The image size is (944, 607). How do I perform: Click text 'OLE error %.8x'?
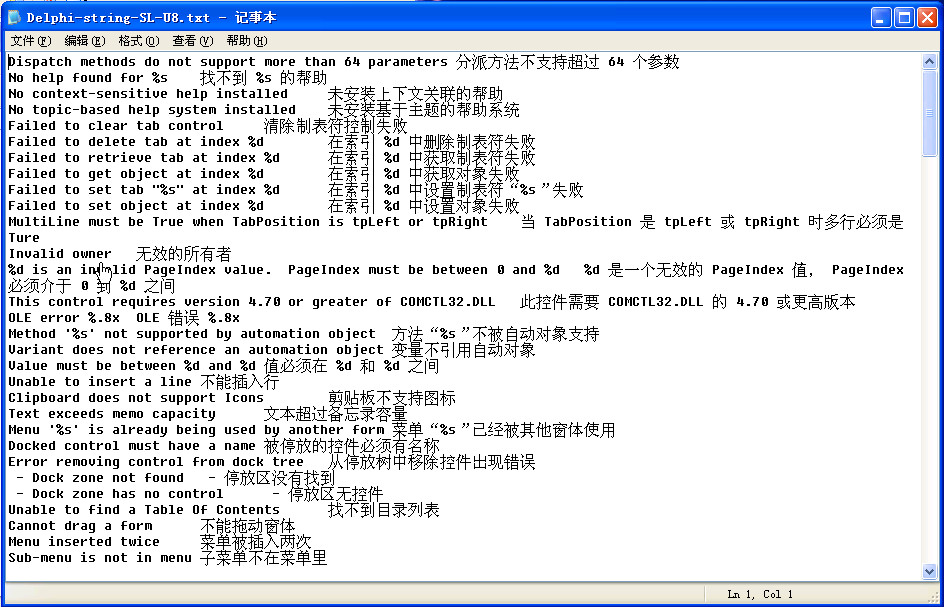click(x=64, y=318)
